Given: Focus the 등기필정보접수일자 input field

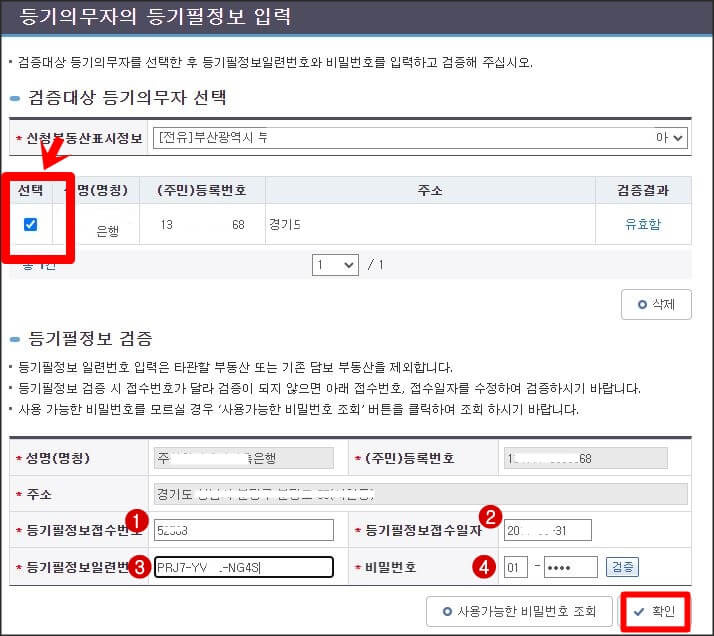Looking at the screenshot, I should 547,530.
